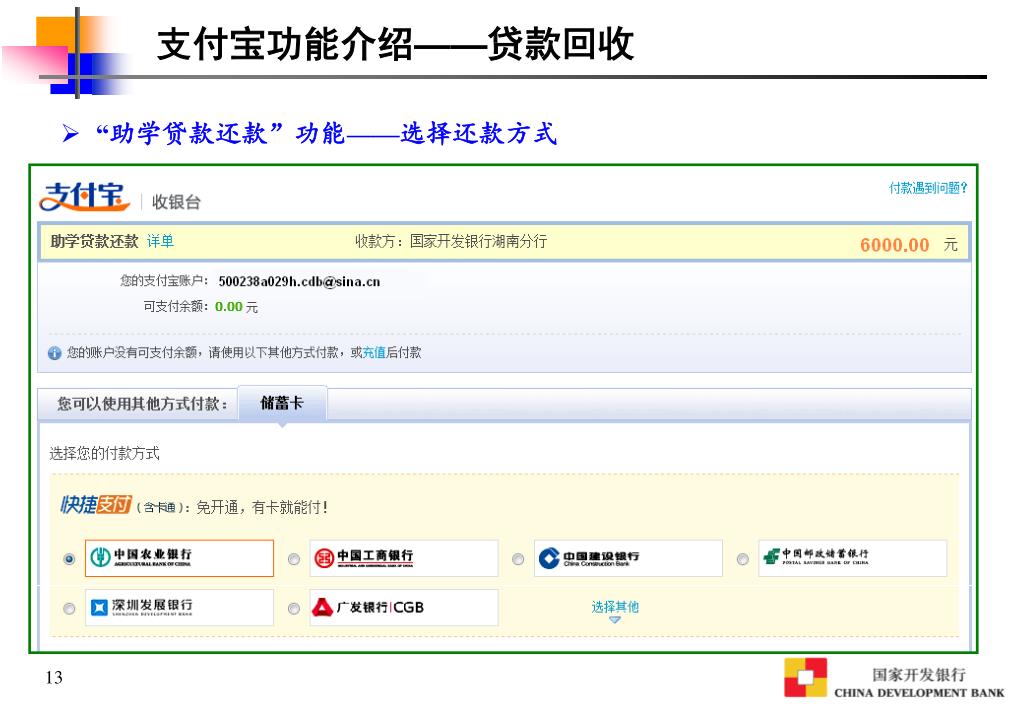Click the Alipay 支付宝 logo

[x=85, y=197]
